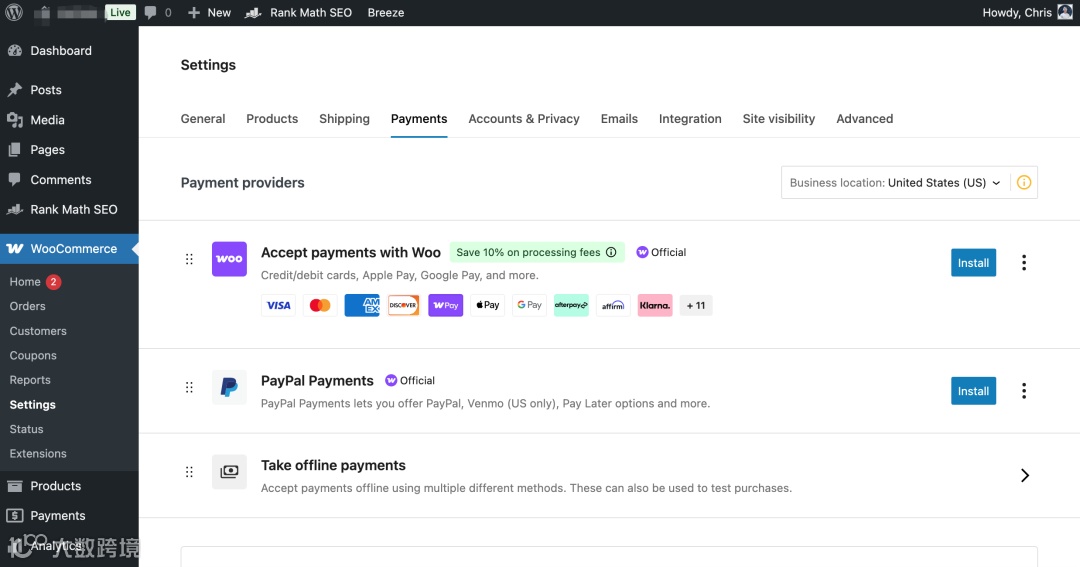Click the purple Woo provider logo
Screen dimensions: 1080x567
(229, 259)
